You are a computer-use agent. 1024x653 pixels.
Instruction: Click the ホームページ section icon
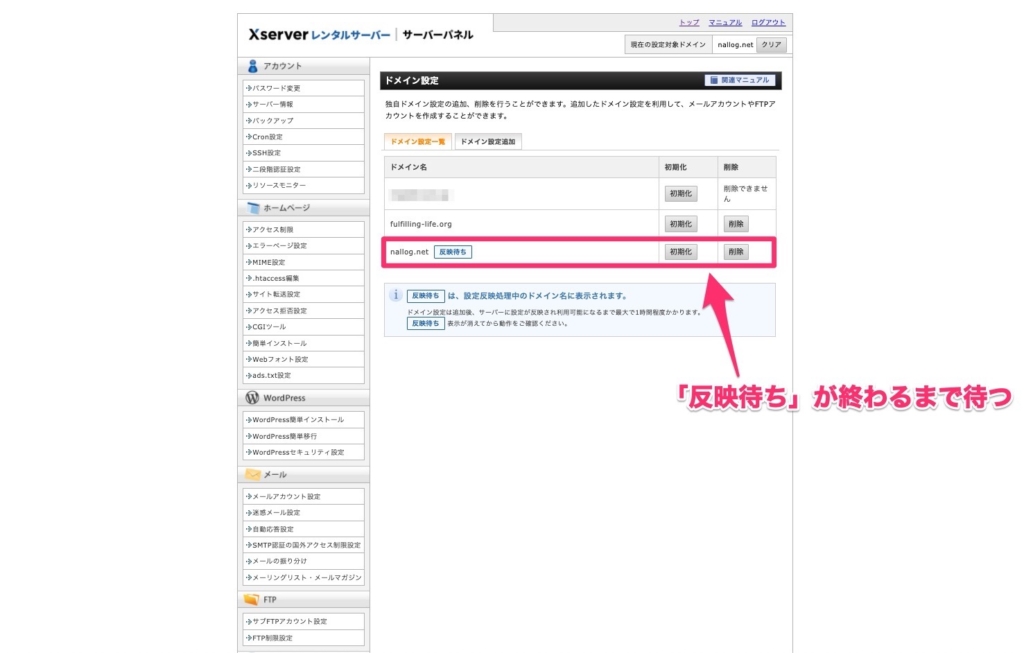pyautogui.click(x=252, y=208)
